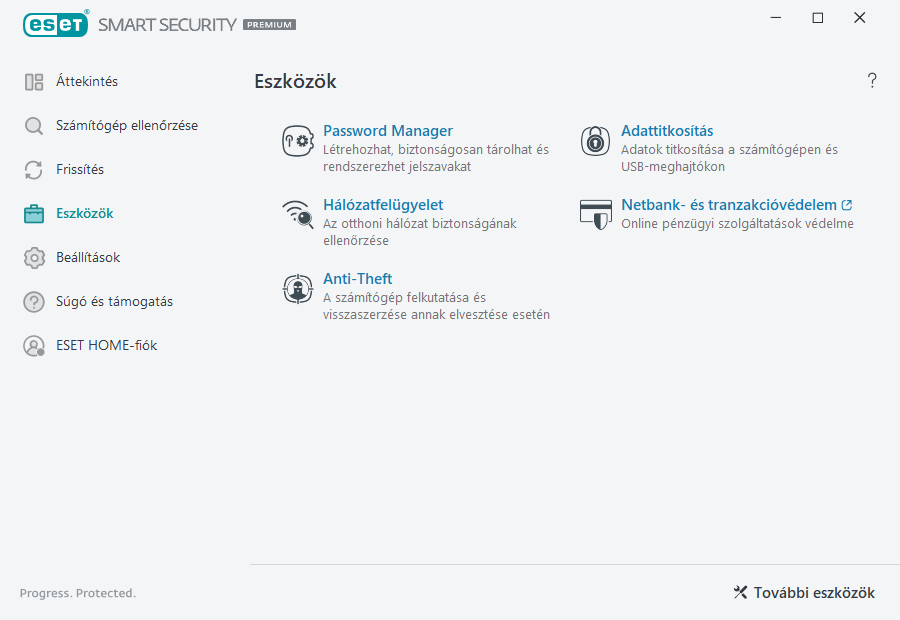This screenshot has width=900, height=620.
Task: Click the Súgó és támogatás question icon
Action: (33, 301)
